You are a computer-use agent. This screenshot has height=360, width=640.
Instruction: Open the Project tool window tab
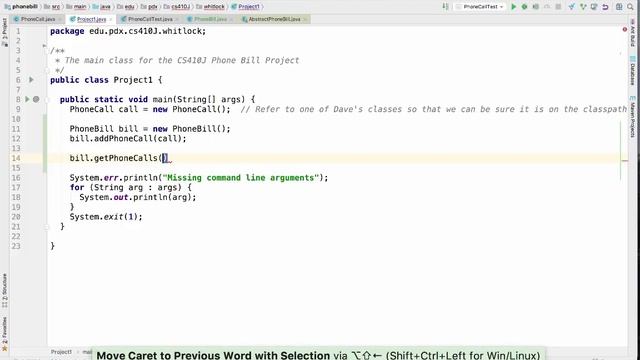click(x=4, y=32)
